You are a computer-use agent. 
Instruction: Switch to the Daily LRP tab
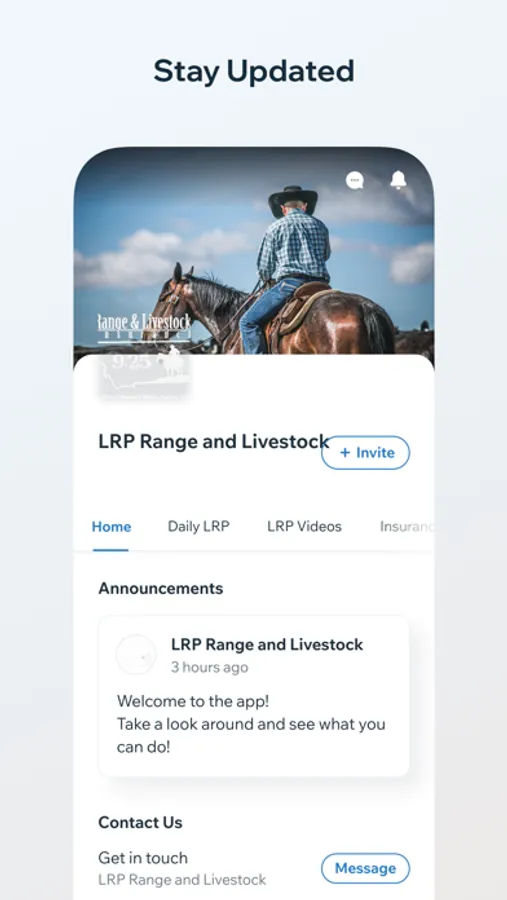(199, 527)
